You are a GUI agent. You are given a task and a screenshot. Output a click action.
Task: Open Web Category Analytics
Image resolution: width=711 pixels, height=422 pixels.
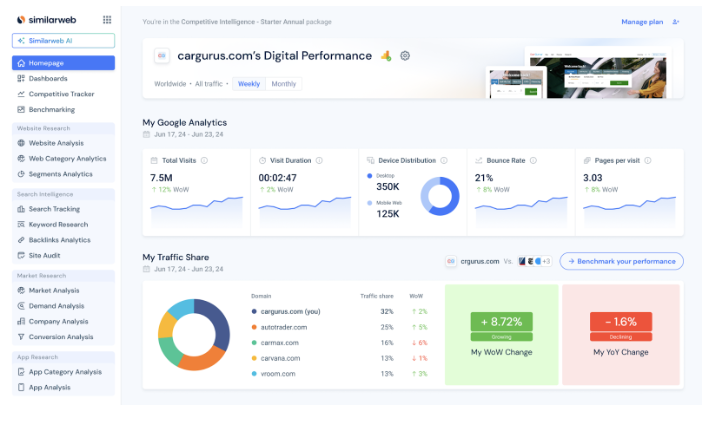[x=63, y=158]
